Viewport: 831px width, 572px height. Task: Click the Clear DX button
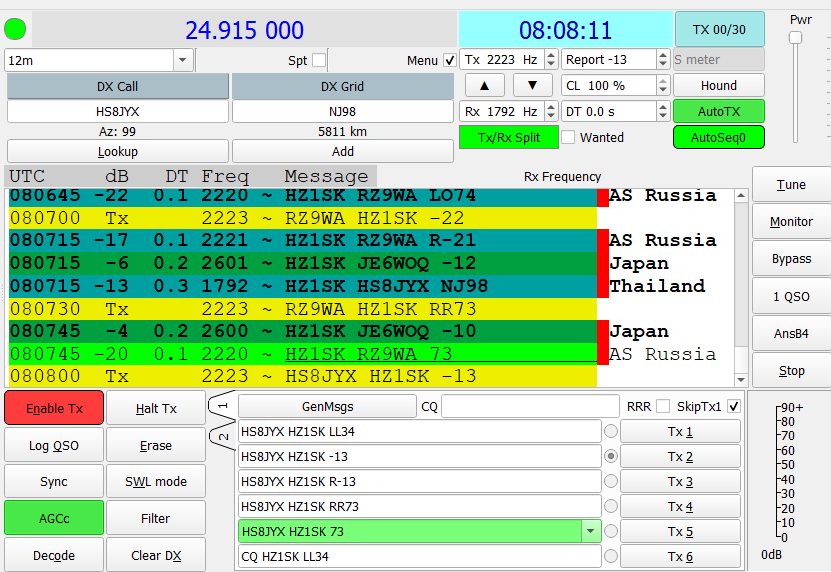click(x=156, y=555)
